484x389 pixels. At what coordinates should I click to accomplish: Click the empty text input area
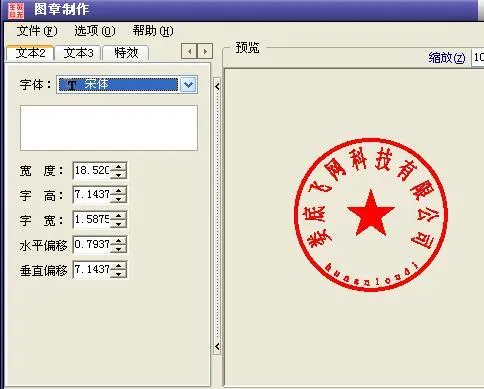click(x=109, y=128)
